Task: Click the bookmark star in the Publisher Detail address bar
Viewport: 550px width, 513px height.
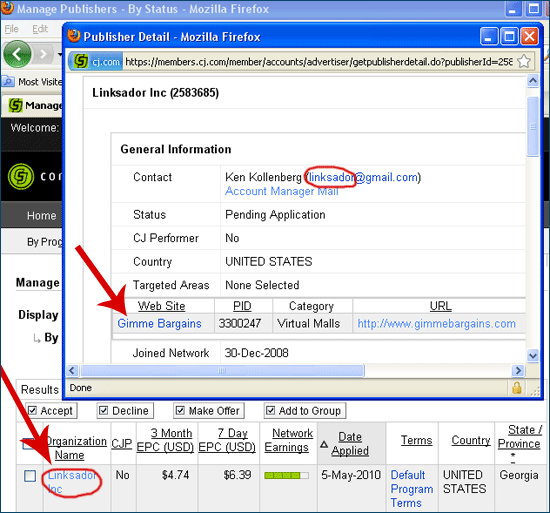Action: coord(524,62)
